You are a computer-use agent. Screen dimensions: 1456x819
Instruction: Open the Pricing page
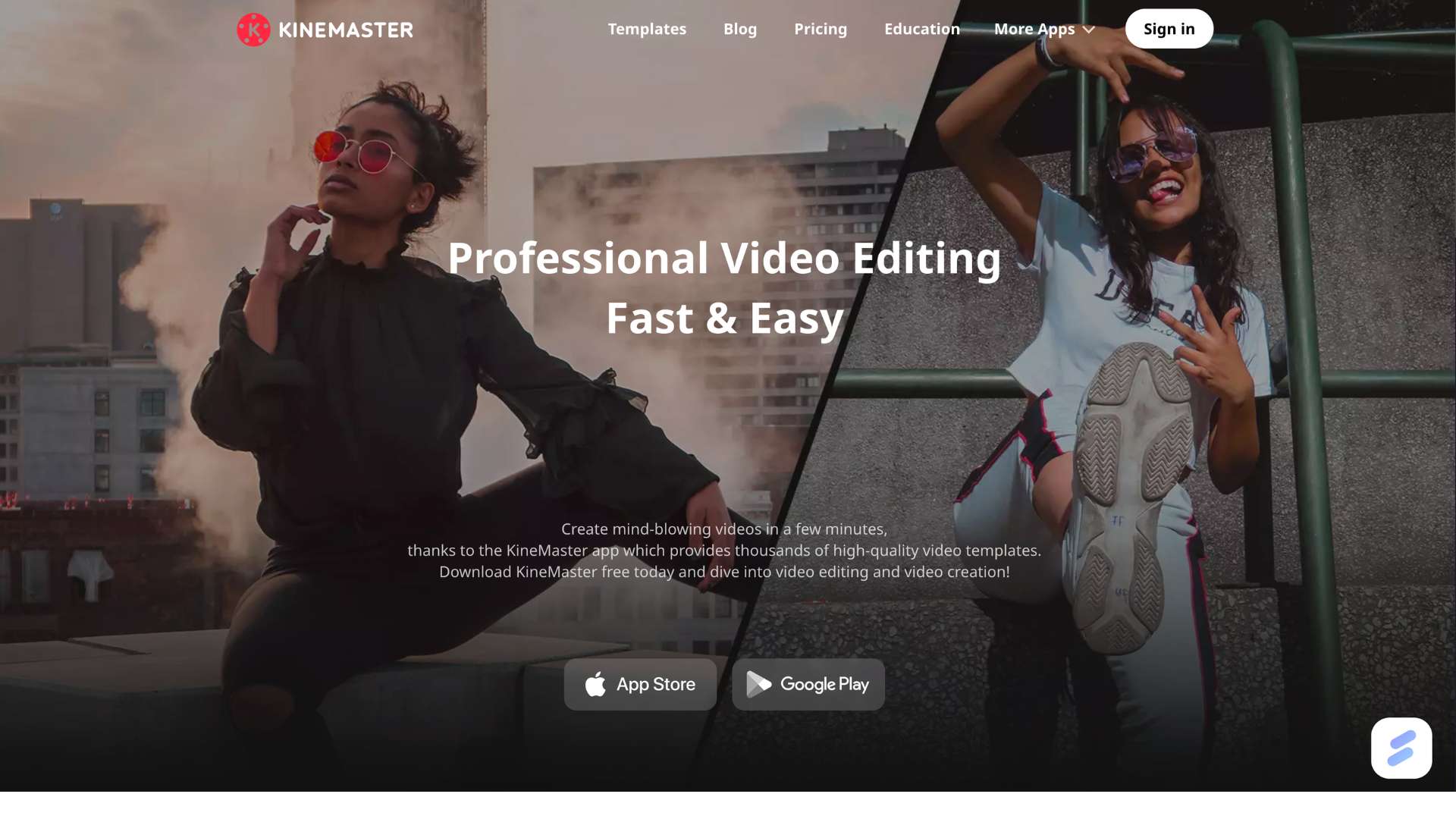(x=821, y=29)
